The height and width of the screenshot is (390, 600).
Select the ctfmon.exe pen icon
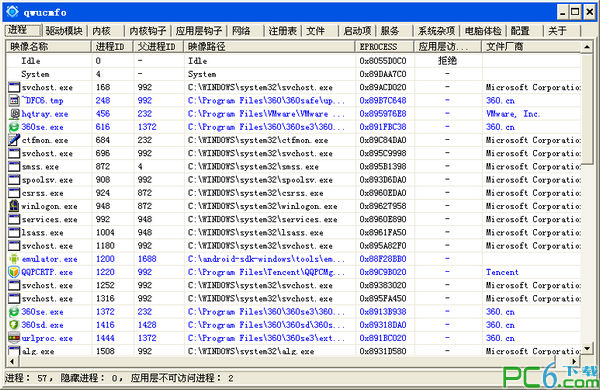pos(14,140)
